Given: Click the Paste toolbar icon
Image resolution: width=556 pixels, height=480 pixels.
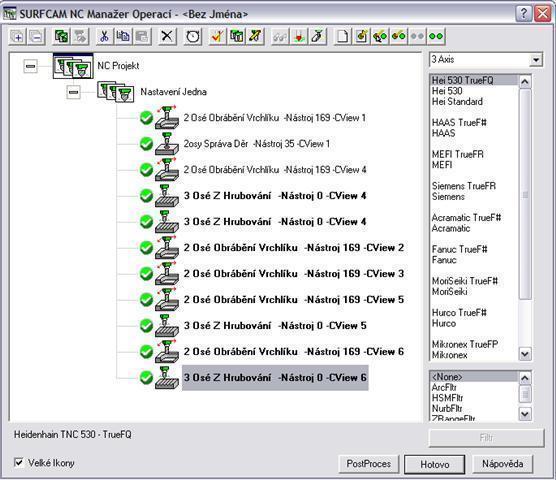Looking at the screenshot, I should 142,36.
